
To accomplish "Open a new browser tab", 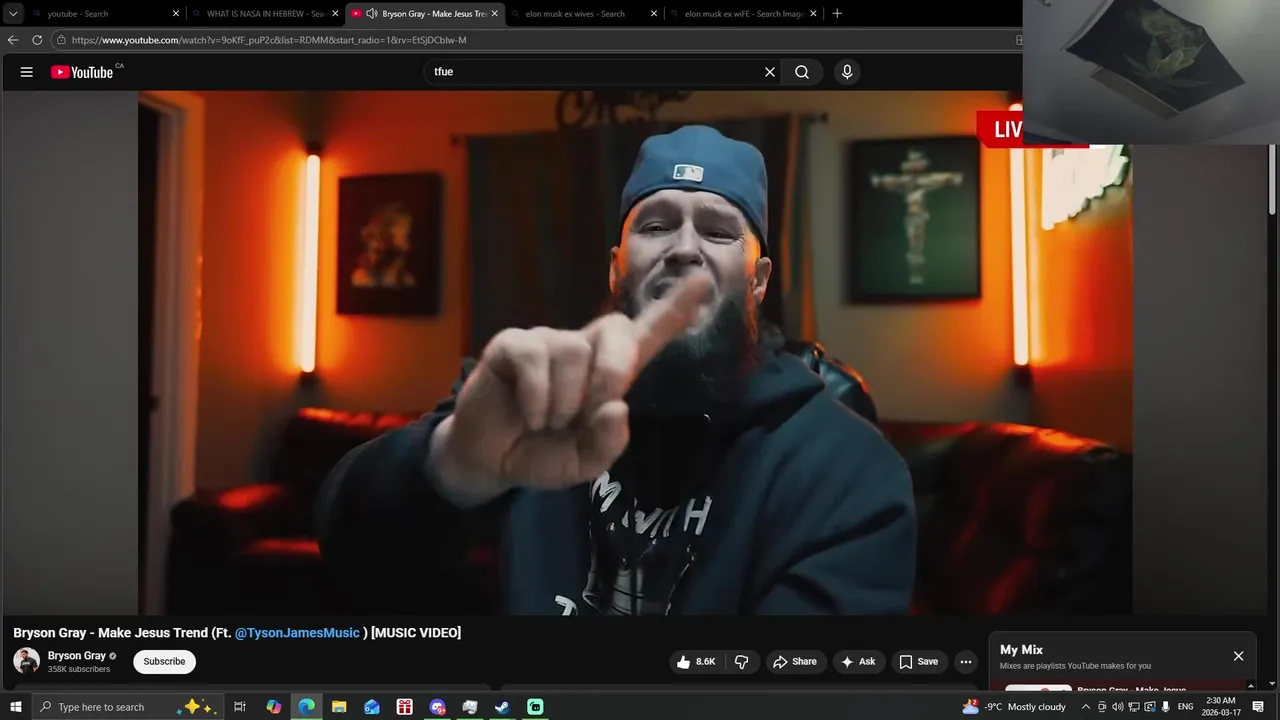I will pyautogui.click(x=837, y=14).
